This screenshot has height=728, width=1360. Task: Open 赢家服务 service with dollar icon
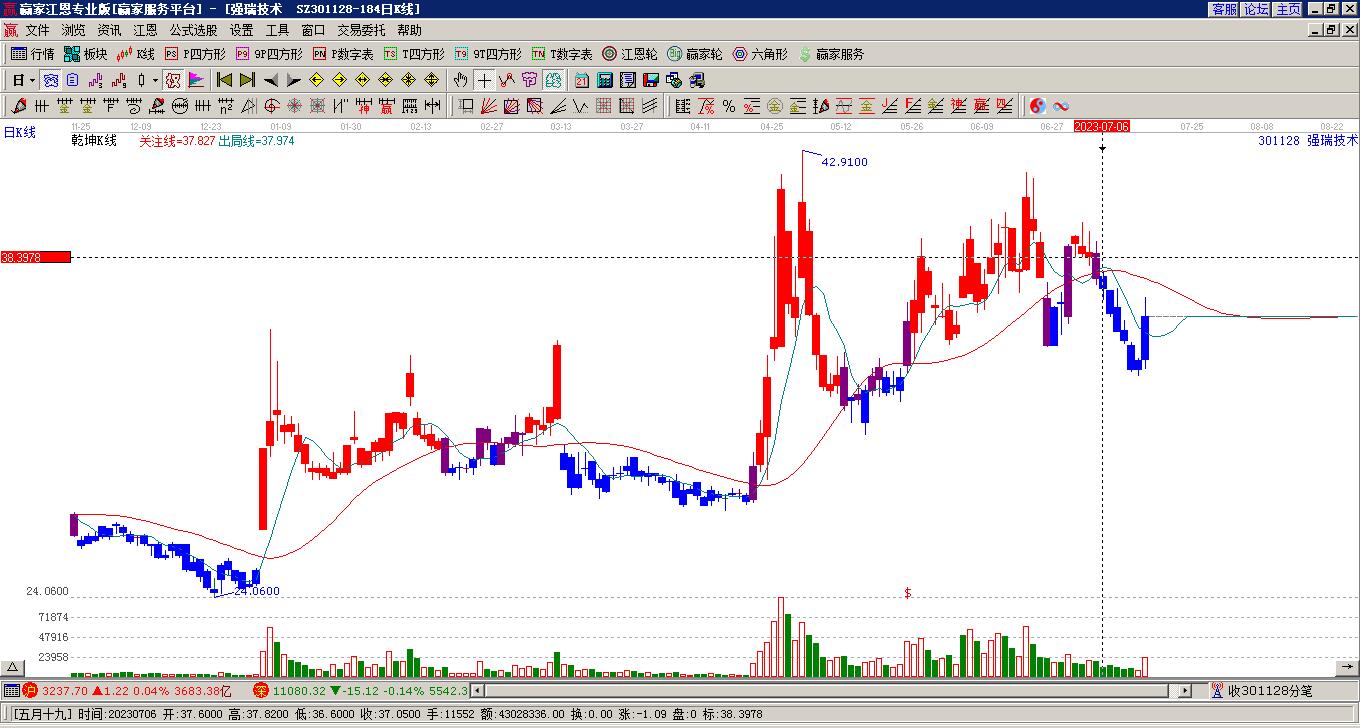[x=831, y=54]
